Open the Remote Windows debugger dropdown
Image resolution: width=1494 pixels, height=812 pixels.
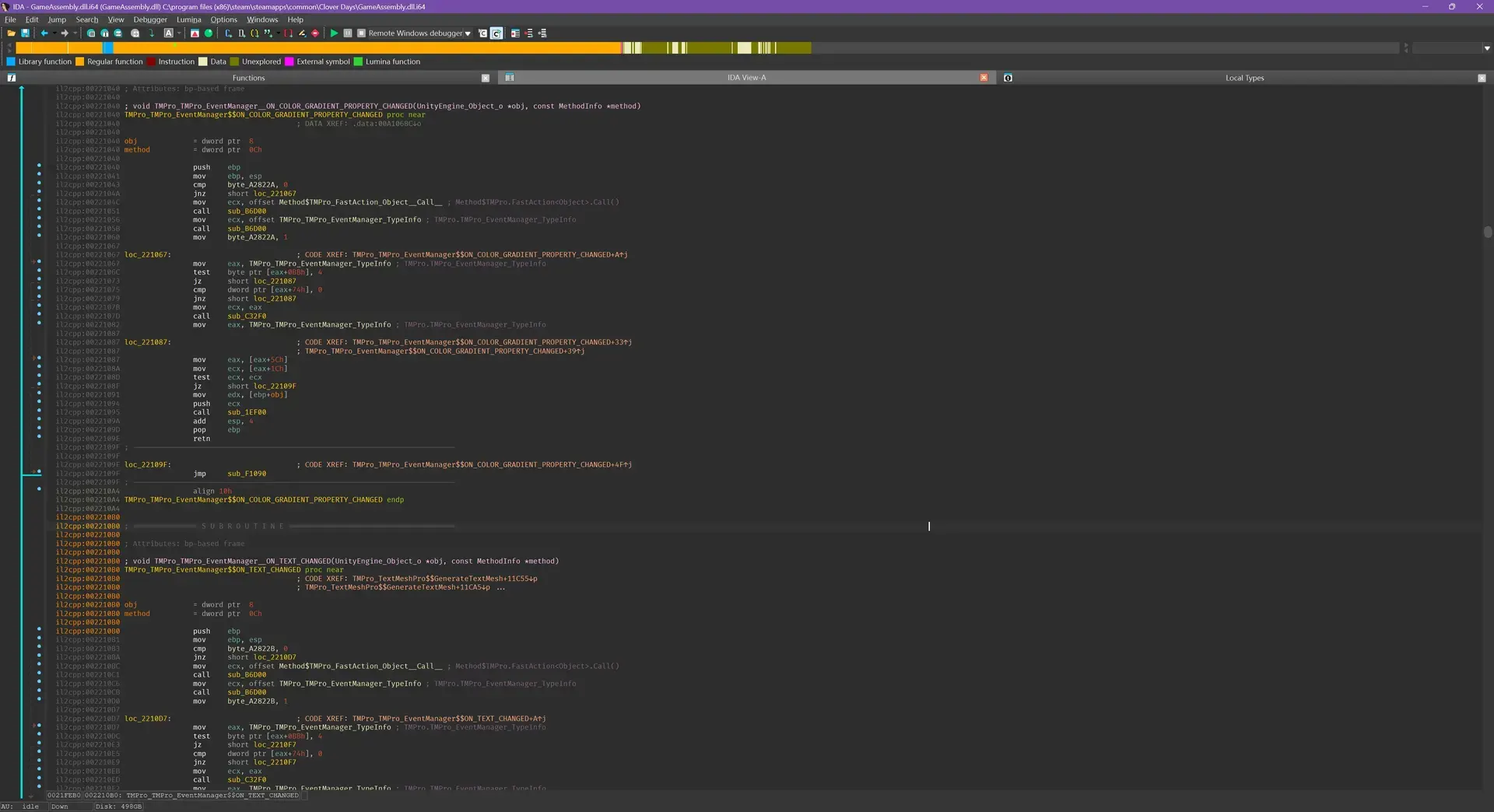468,33
